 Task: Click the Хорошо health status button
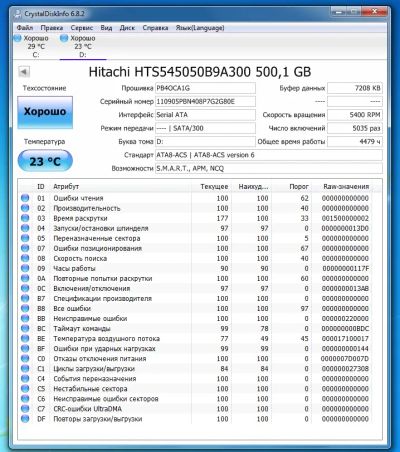[45, 112]
